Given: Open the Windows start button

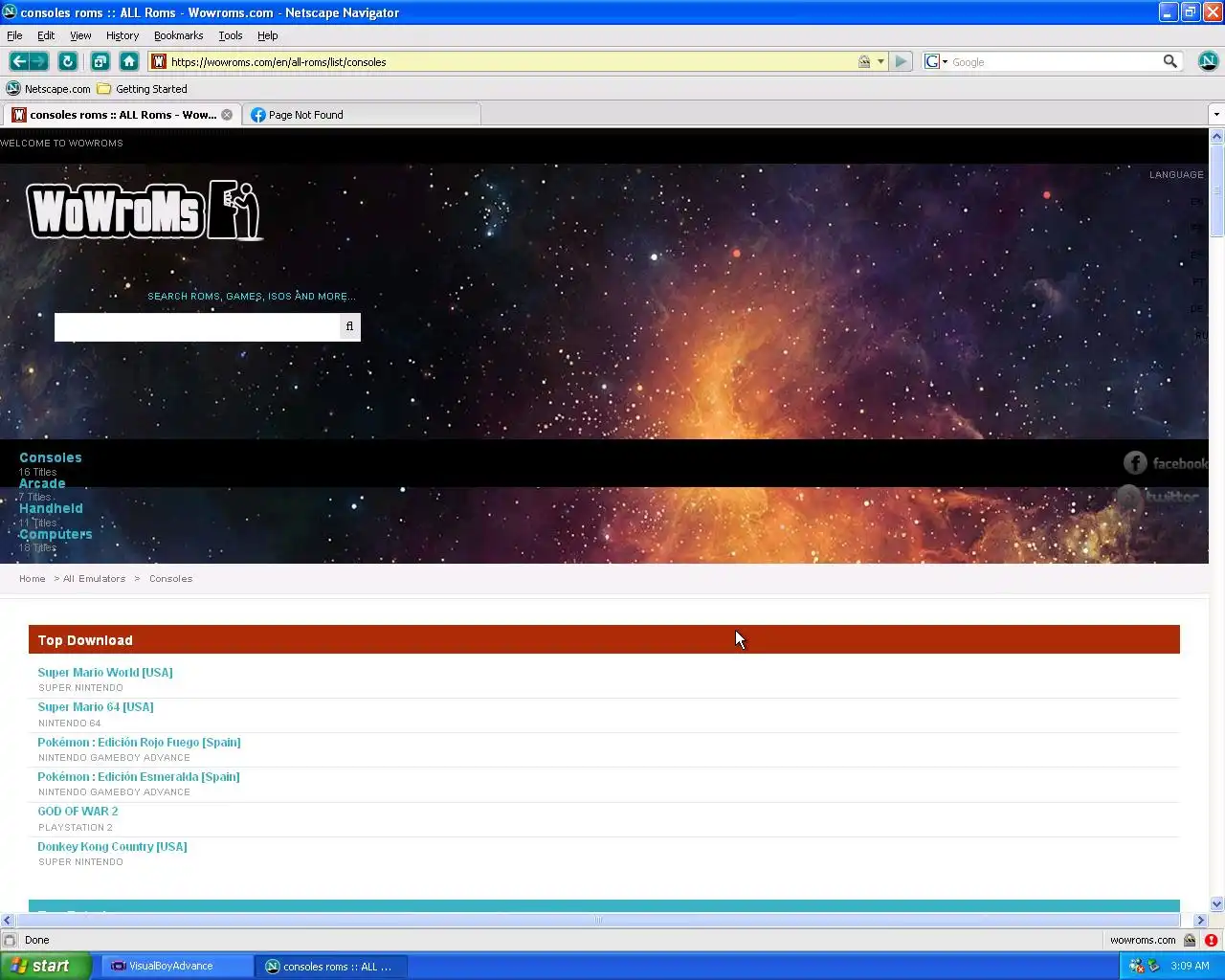Looking at the screenshot, I should point(46,966).
